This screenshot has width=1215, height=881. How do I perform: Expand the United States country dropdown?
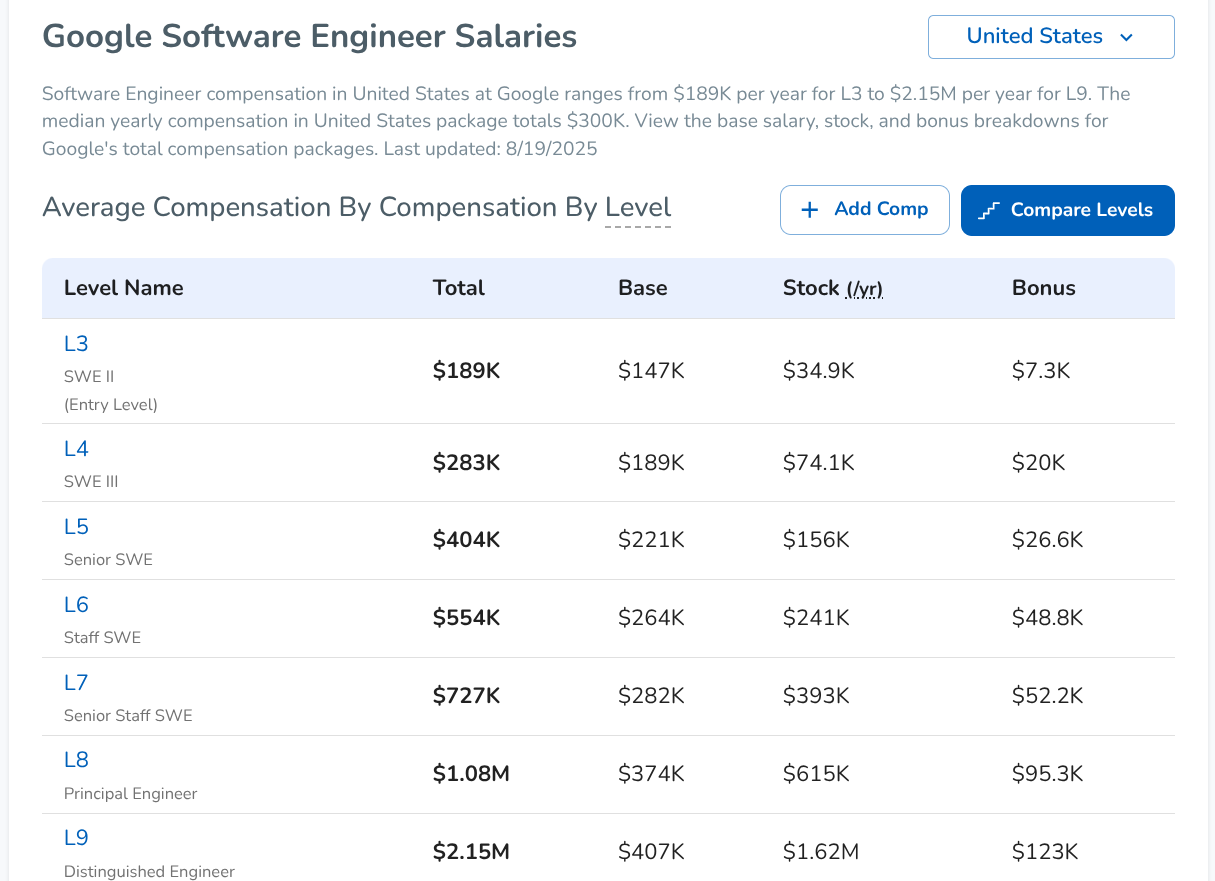[1050, 37]
